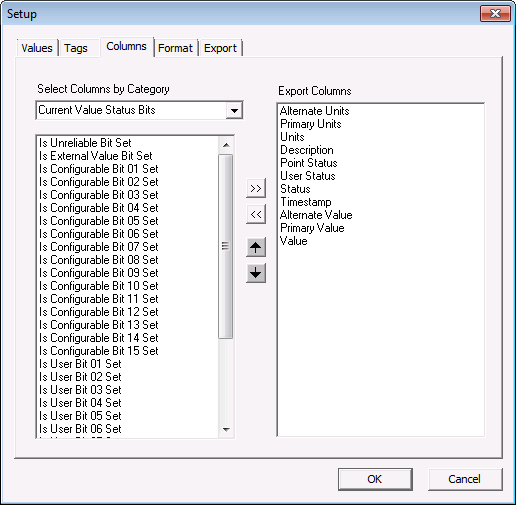This screenshot has width=516, height=505.
Task: Select 'Is Configurable Bit 07 Set'
Action: [98, 247]
